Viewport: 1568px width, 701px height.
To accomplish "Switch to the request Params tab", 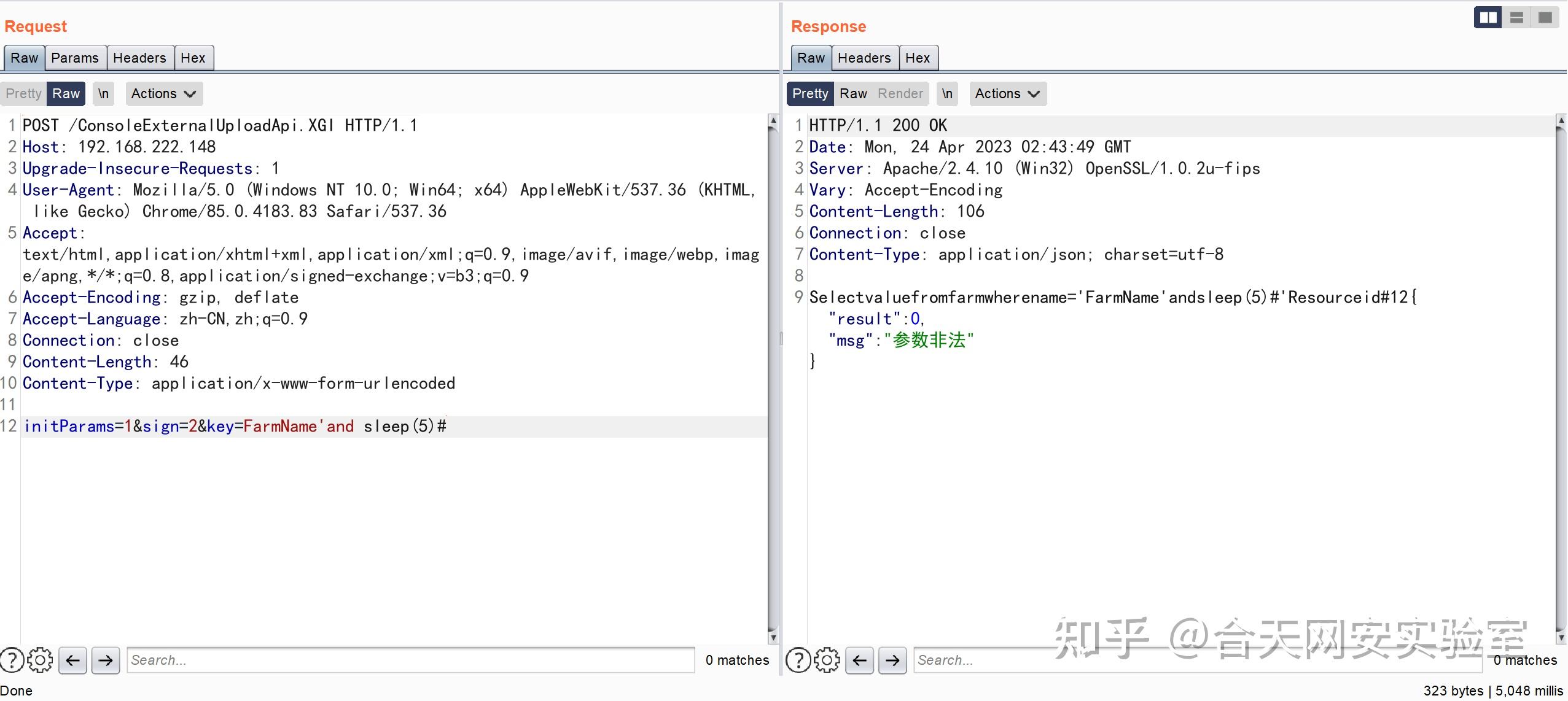I will (75, 58).
